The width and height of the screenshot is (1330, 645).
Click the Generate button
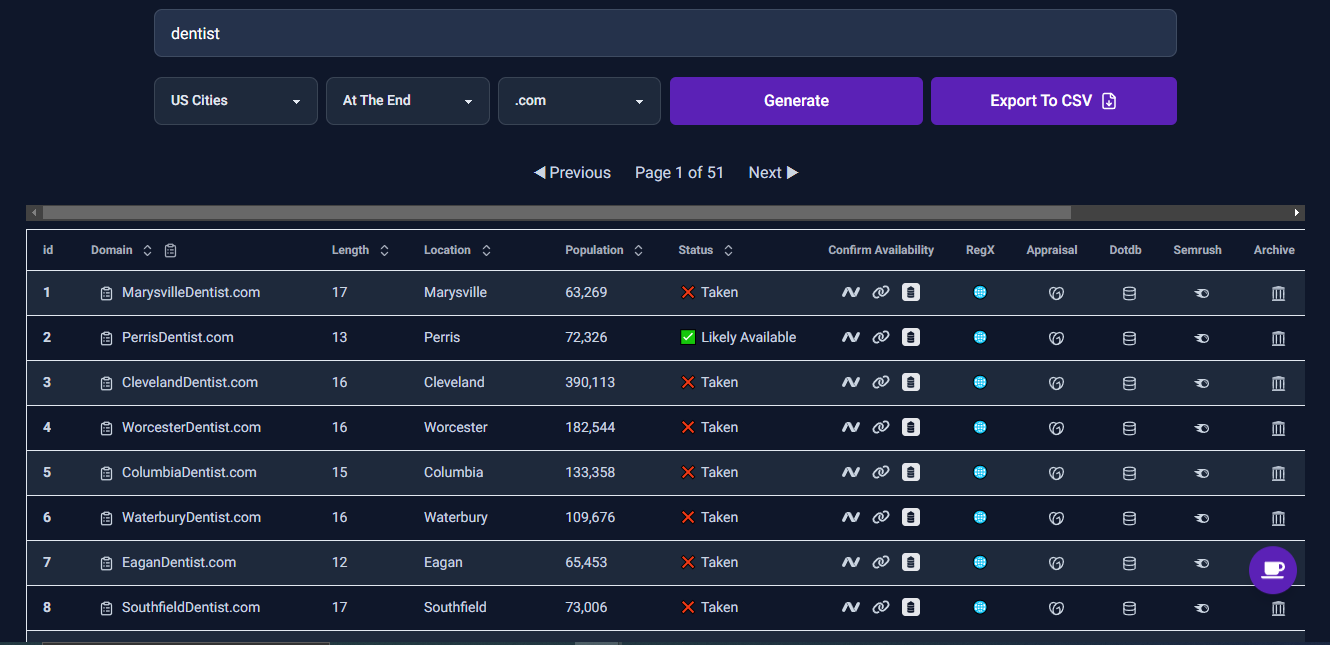coord(796,101)
